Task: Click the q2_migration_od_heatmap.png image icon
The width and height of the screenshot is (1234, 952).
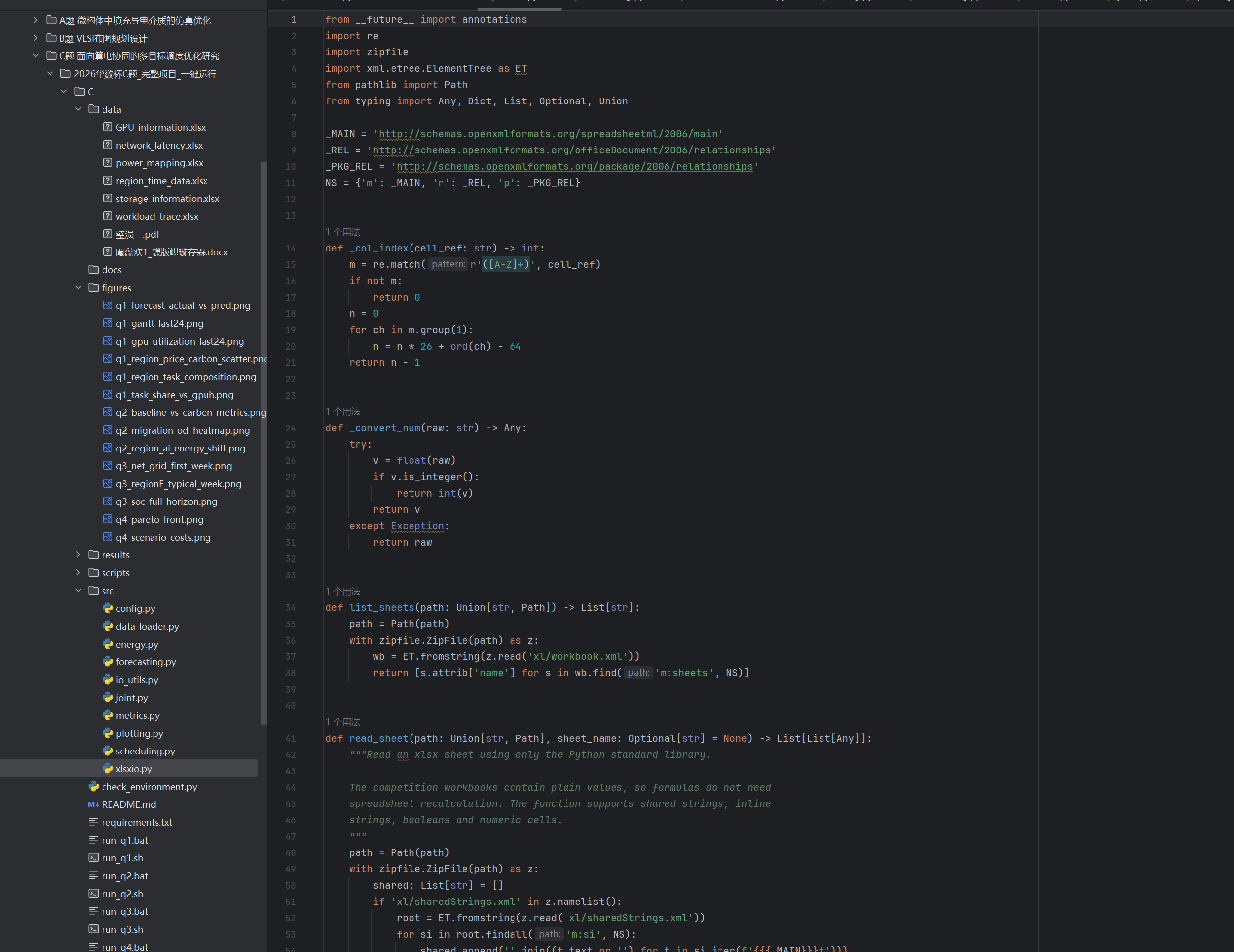Action: pos(108,430)
